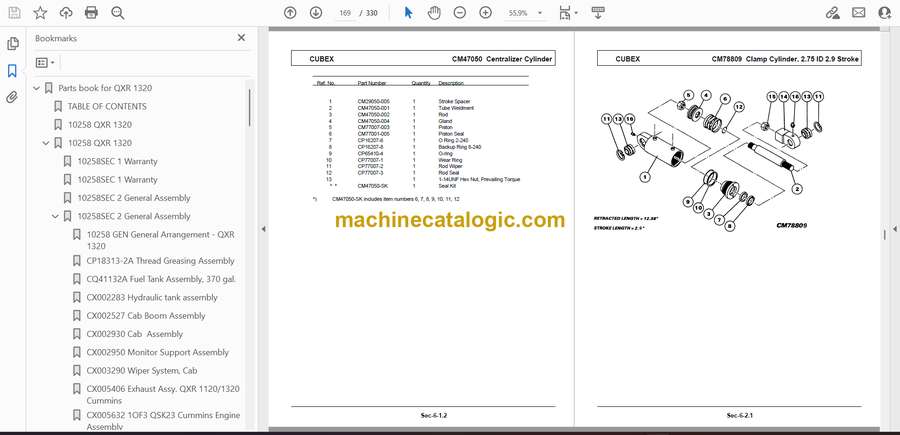The image size is (900, 435).
Task: Activate the selection arrow tool
Action: click(408, 13)
